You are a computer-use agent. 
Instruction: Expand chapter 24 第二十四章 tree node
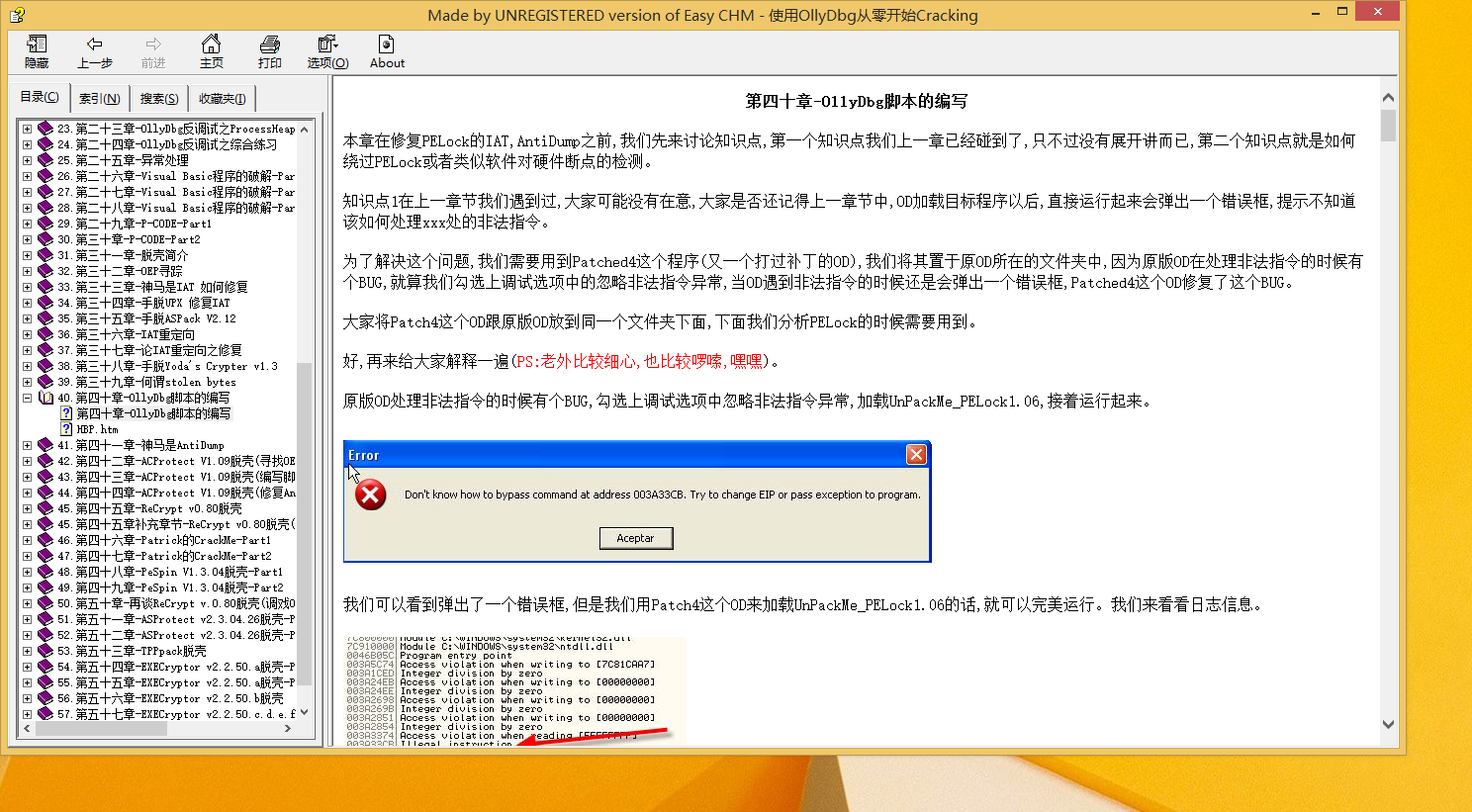coord(28,144)
